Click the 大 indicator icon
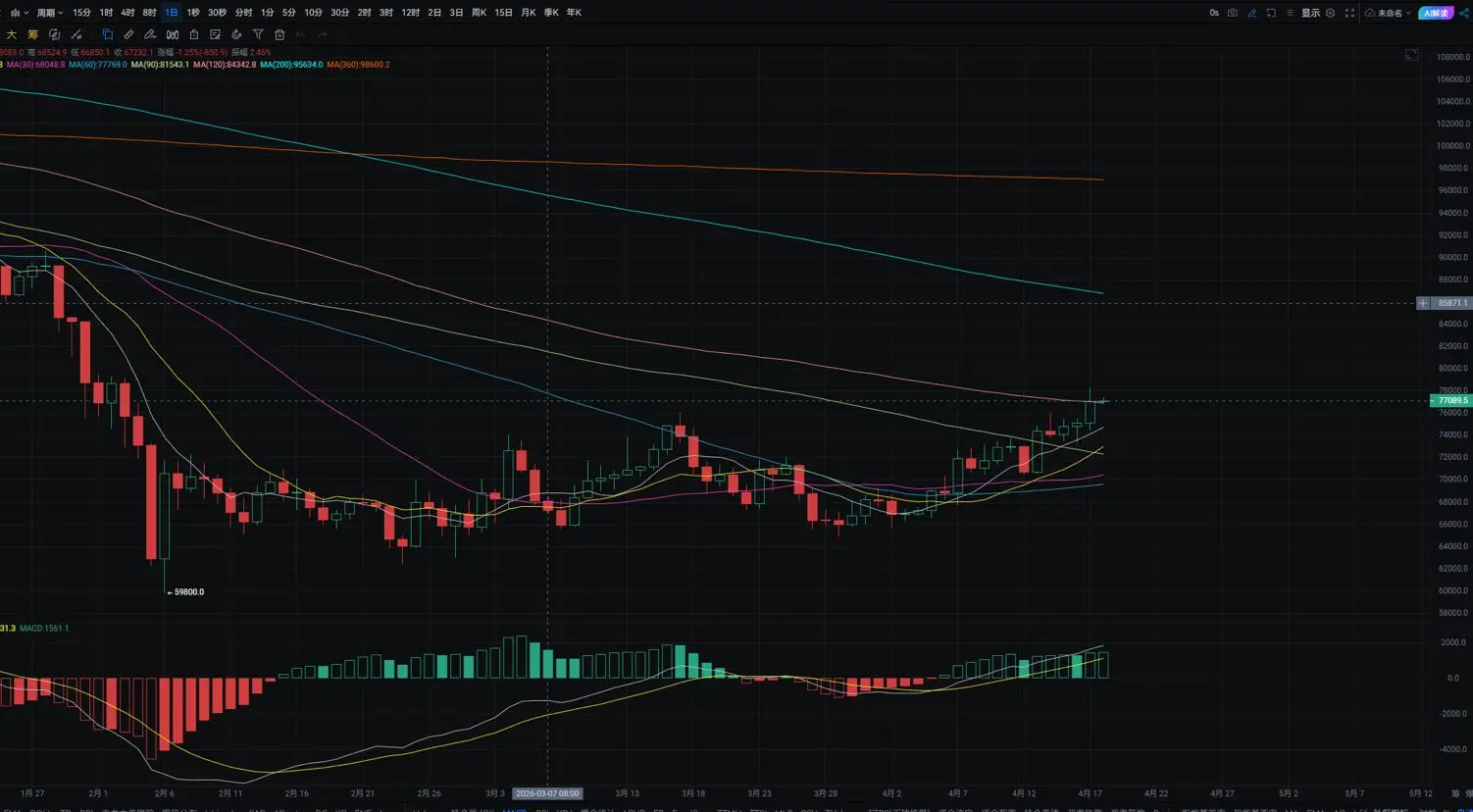Screen dimensions: 1473x812 pos(12,34)
